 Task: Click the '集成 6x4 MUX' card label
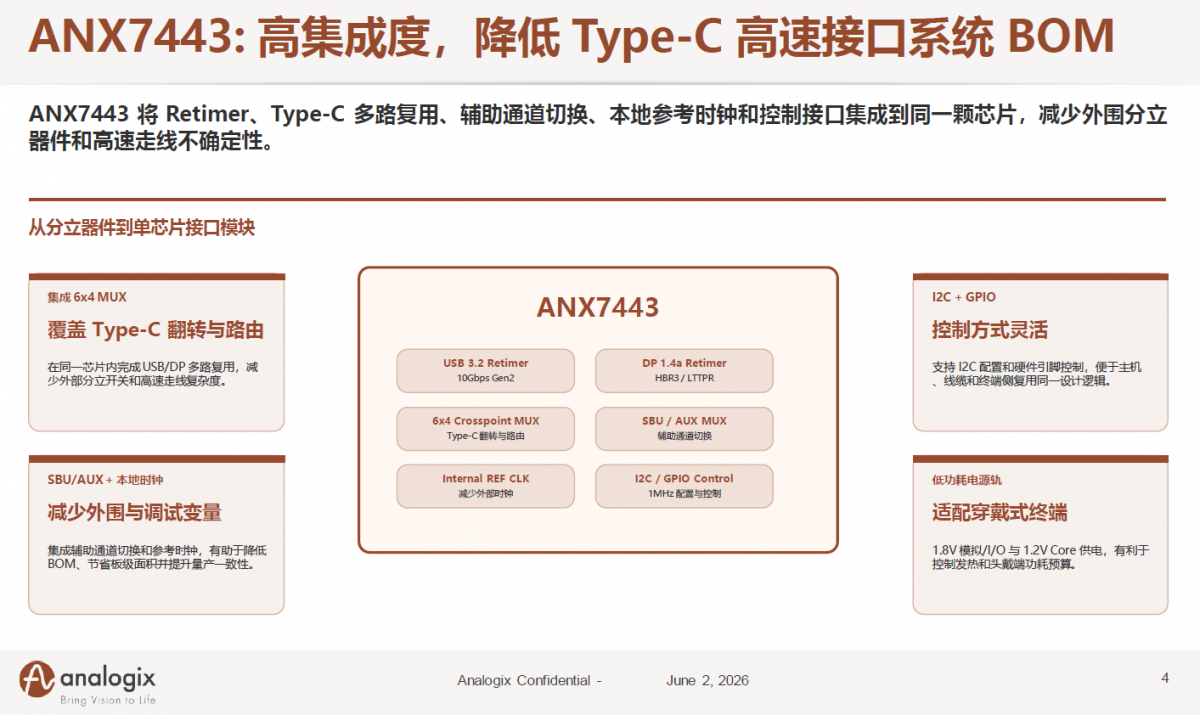click(x=87, y=297)
